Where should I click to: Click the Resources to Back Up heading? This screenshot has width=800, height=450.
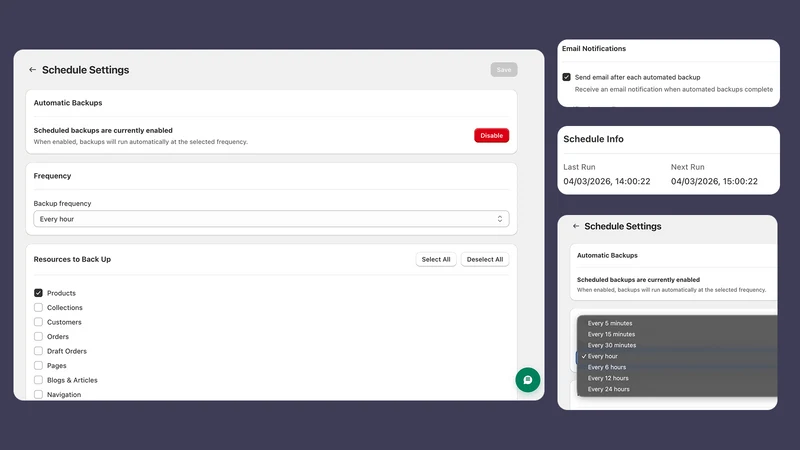(x=72, y=259)
